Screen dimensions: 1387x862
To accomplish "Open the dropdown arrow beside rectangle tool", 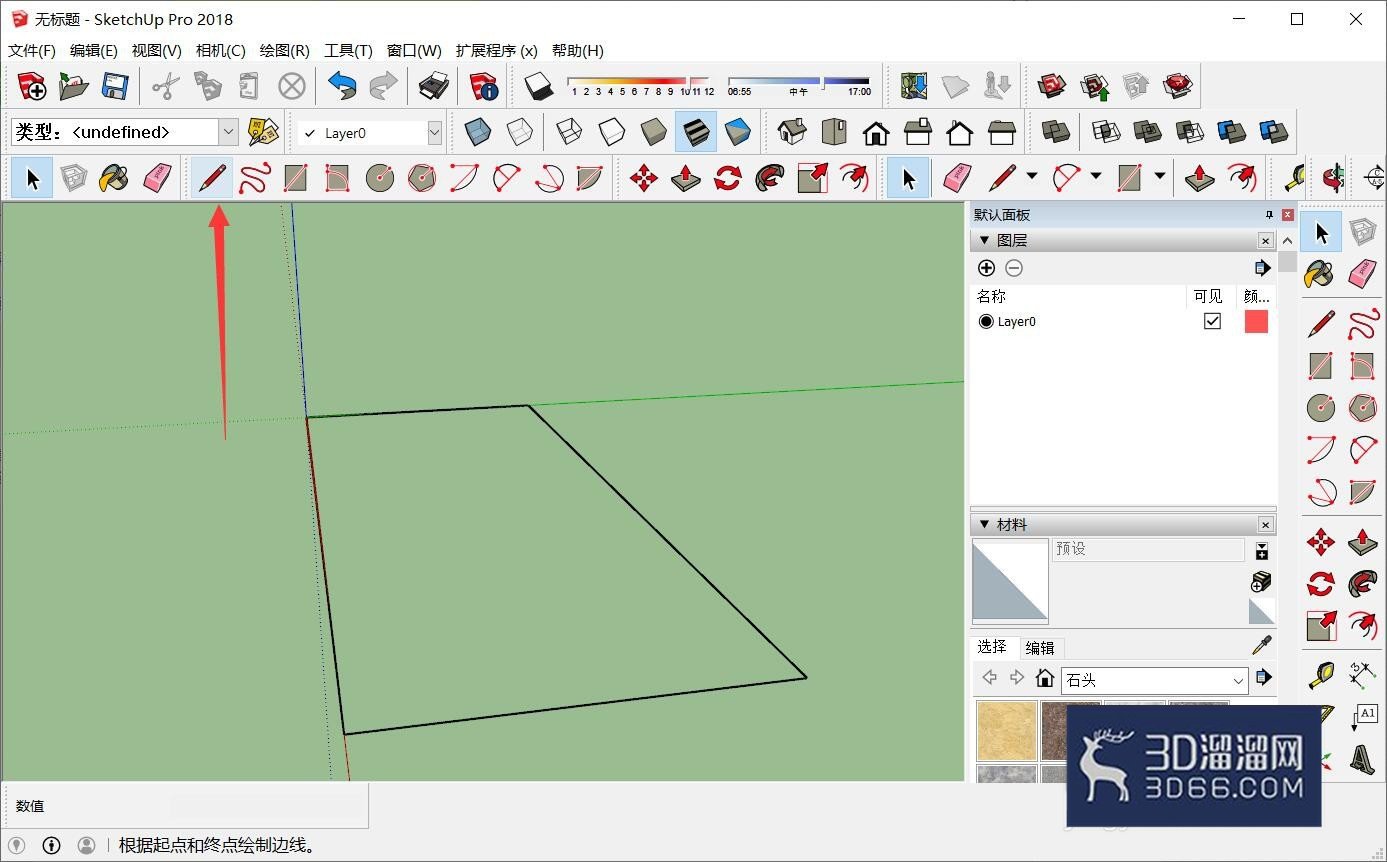I will tap(1159, 177).
